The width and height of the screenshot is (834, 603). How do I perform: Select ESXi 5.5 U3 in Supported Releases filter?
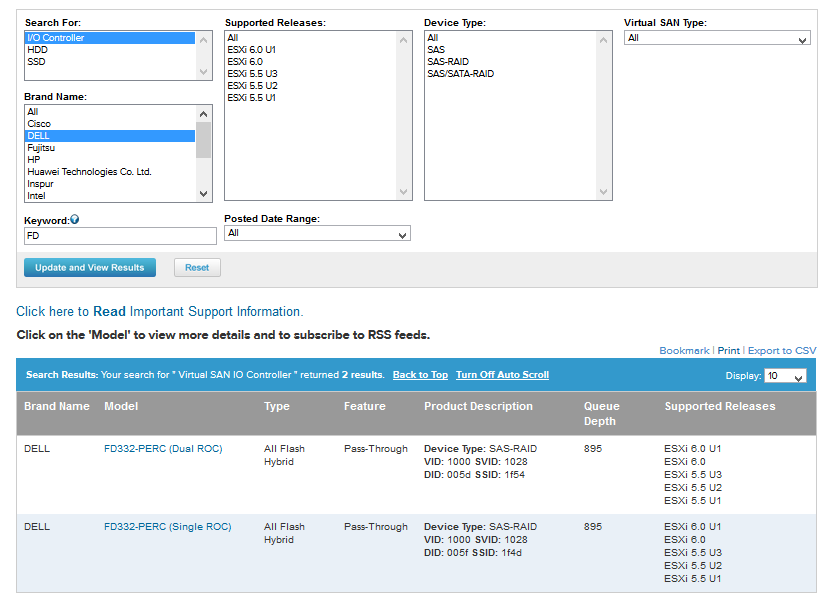[310, 74]
